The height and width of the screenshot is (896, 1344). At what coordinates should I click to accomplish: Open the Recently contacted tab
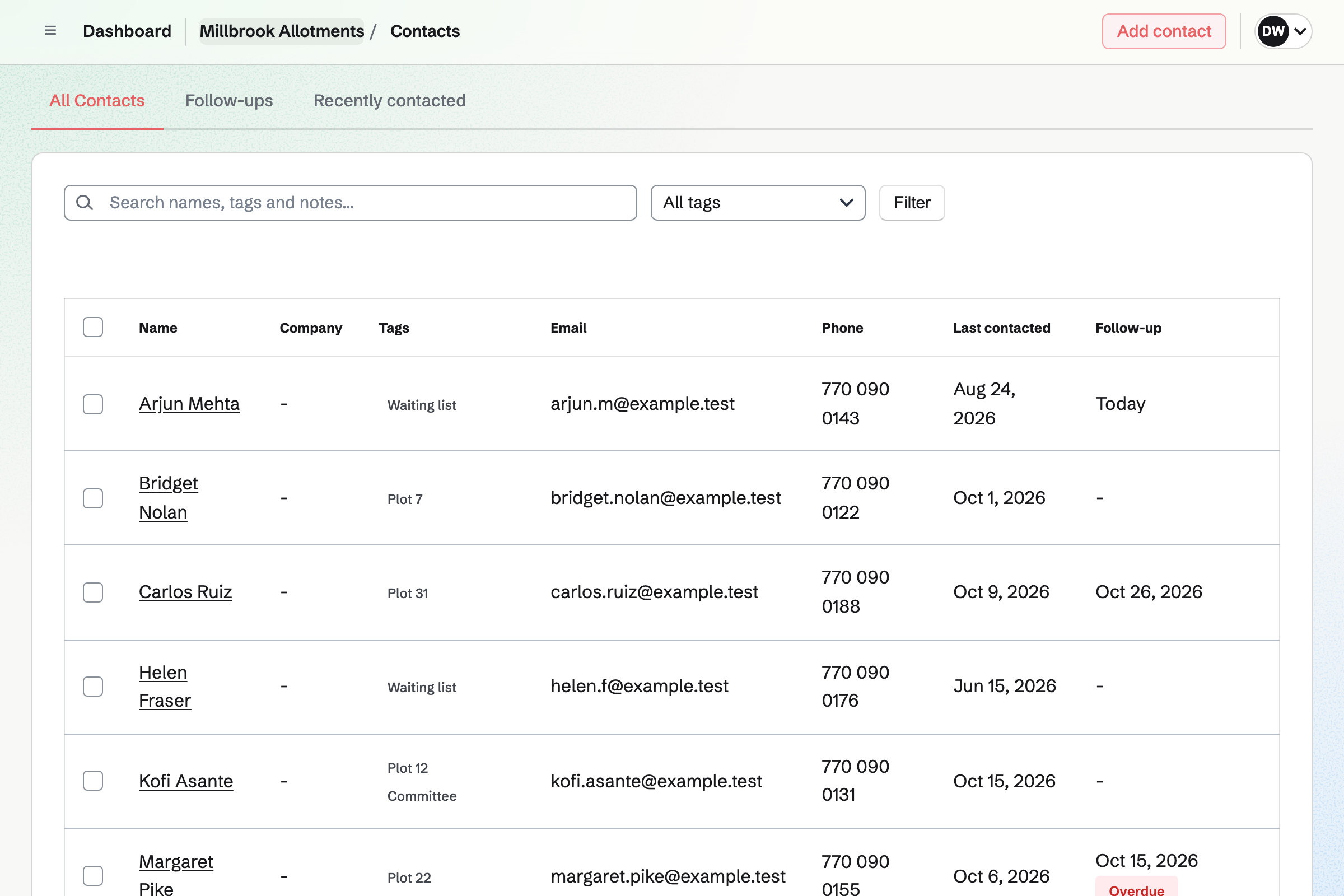pos(390,101)
